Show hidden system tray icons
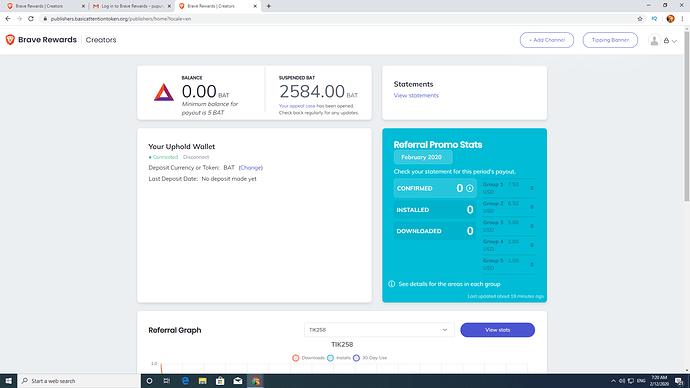690x388 pixels. tap(613, 381)
